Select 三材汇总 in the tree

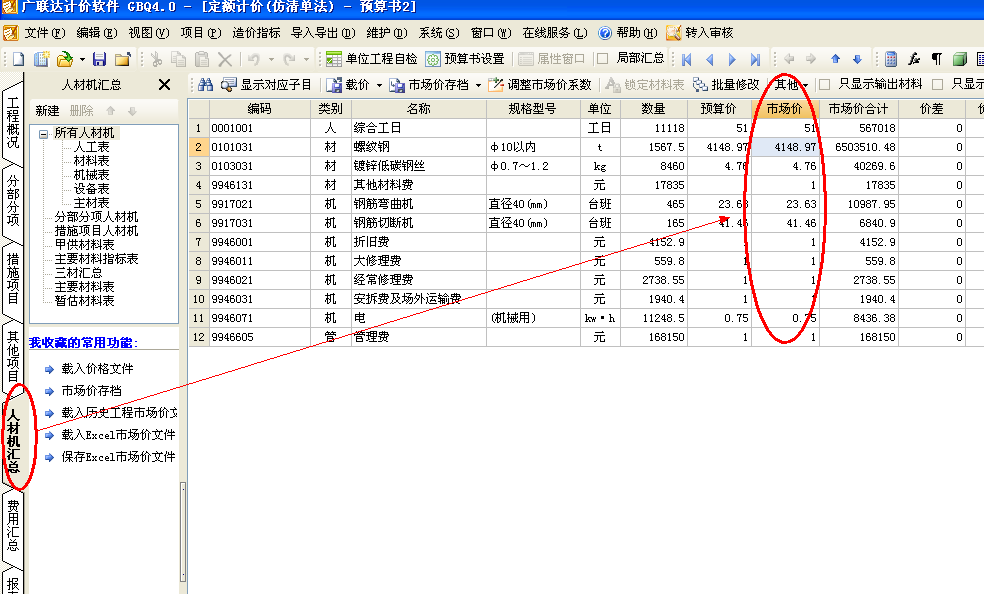click(x=78, y=273)
